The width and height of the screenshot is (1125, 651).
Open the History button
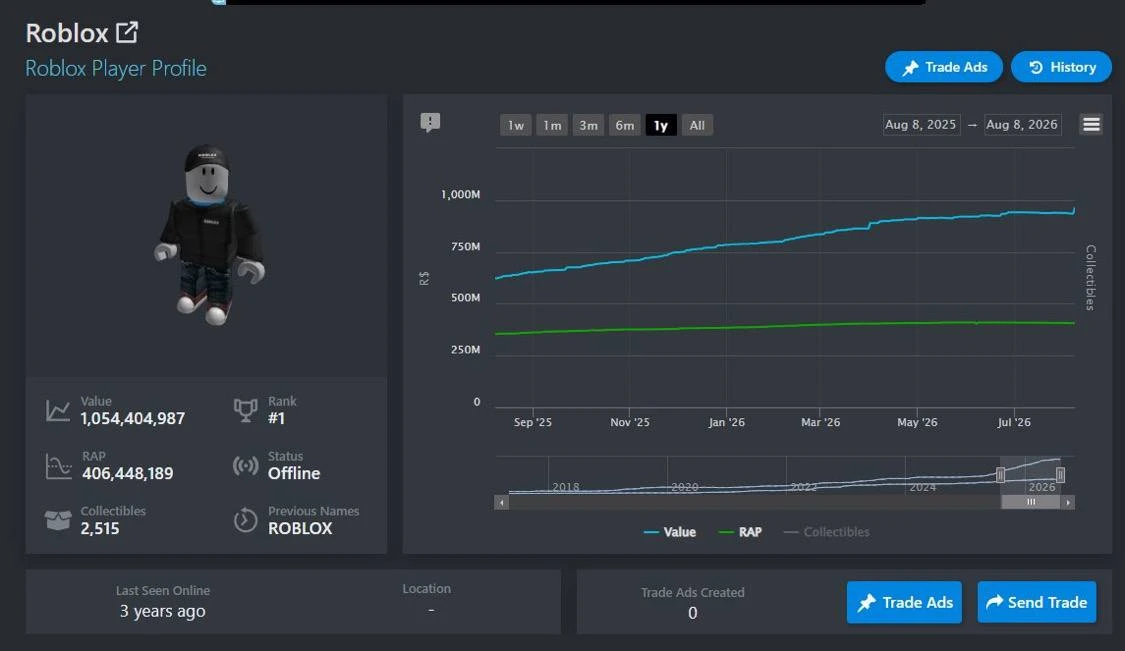pos(1061,67)
